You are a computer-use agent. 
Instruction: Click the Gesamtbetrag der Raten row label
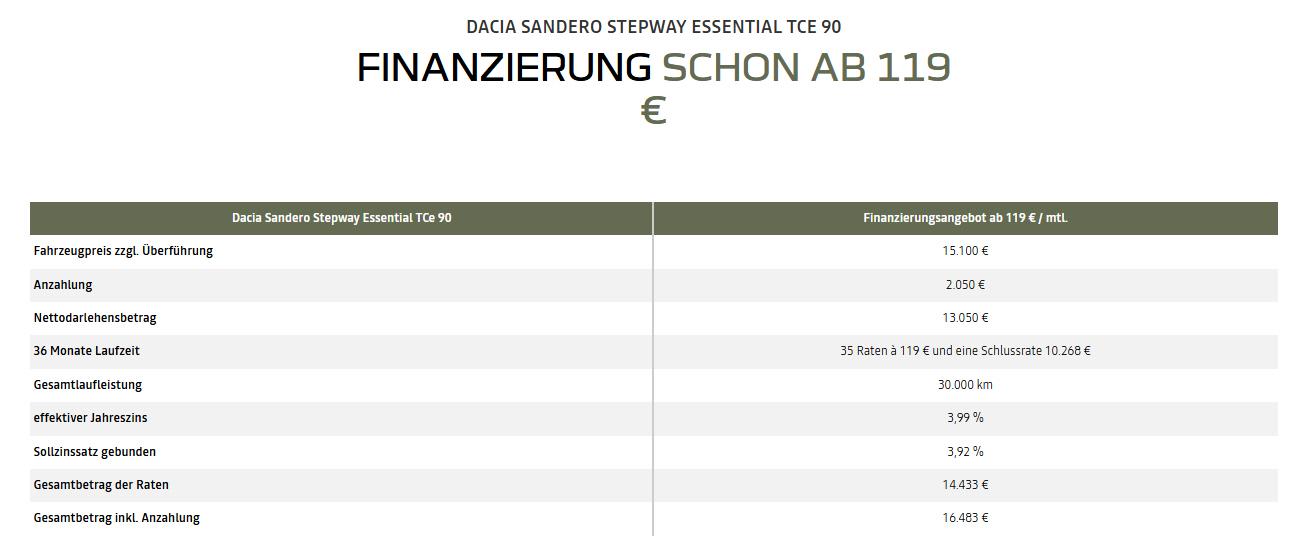tap(101, 484)
